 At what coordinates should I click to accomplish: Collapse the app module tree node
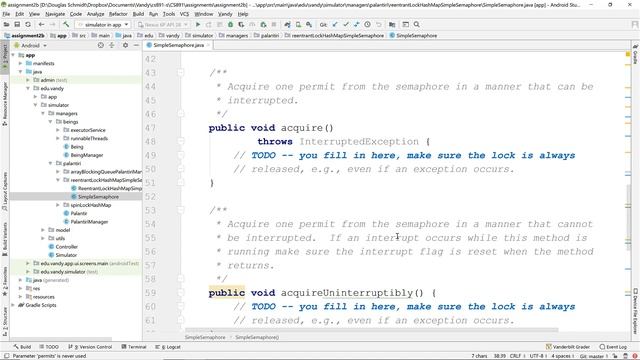[x=13, y=55]
